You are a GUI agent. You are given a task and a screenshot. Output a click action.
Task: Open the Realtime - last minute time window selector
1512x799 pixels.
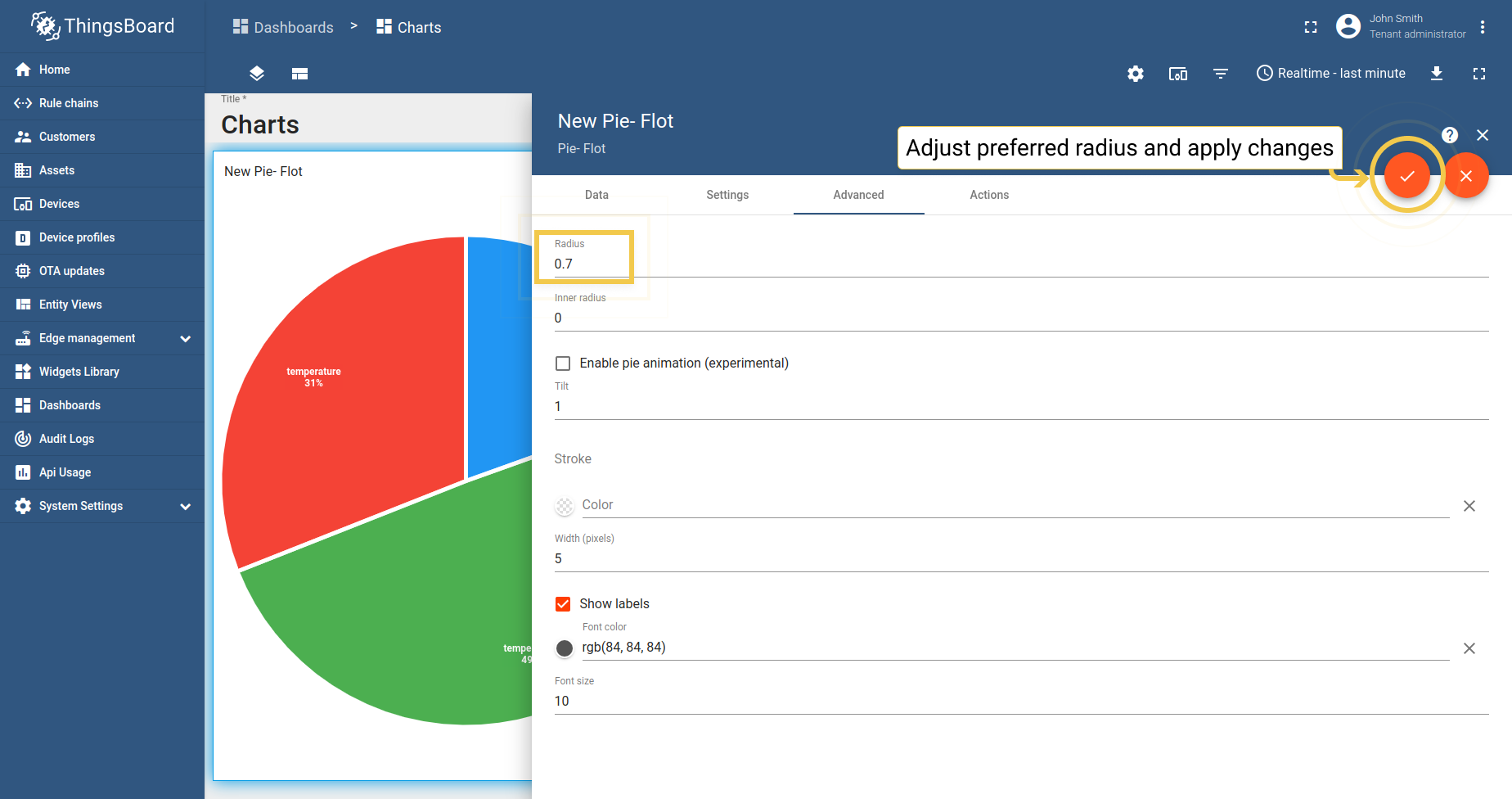(x=1331, y=74)
